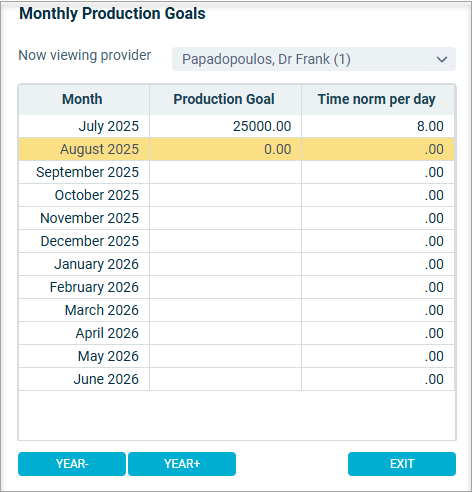Click the Production Goal column header
Viewport: 472px width, 492px height.
226,99
